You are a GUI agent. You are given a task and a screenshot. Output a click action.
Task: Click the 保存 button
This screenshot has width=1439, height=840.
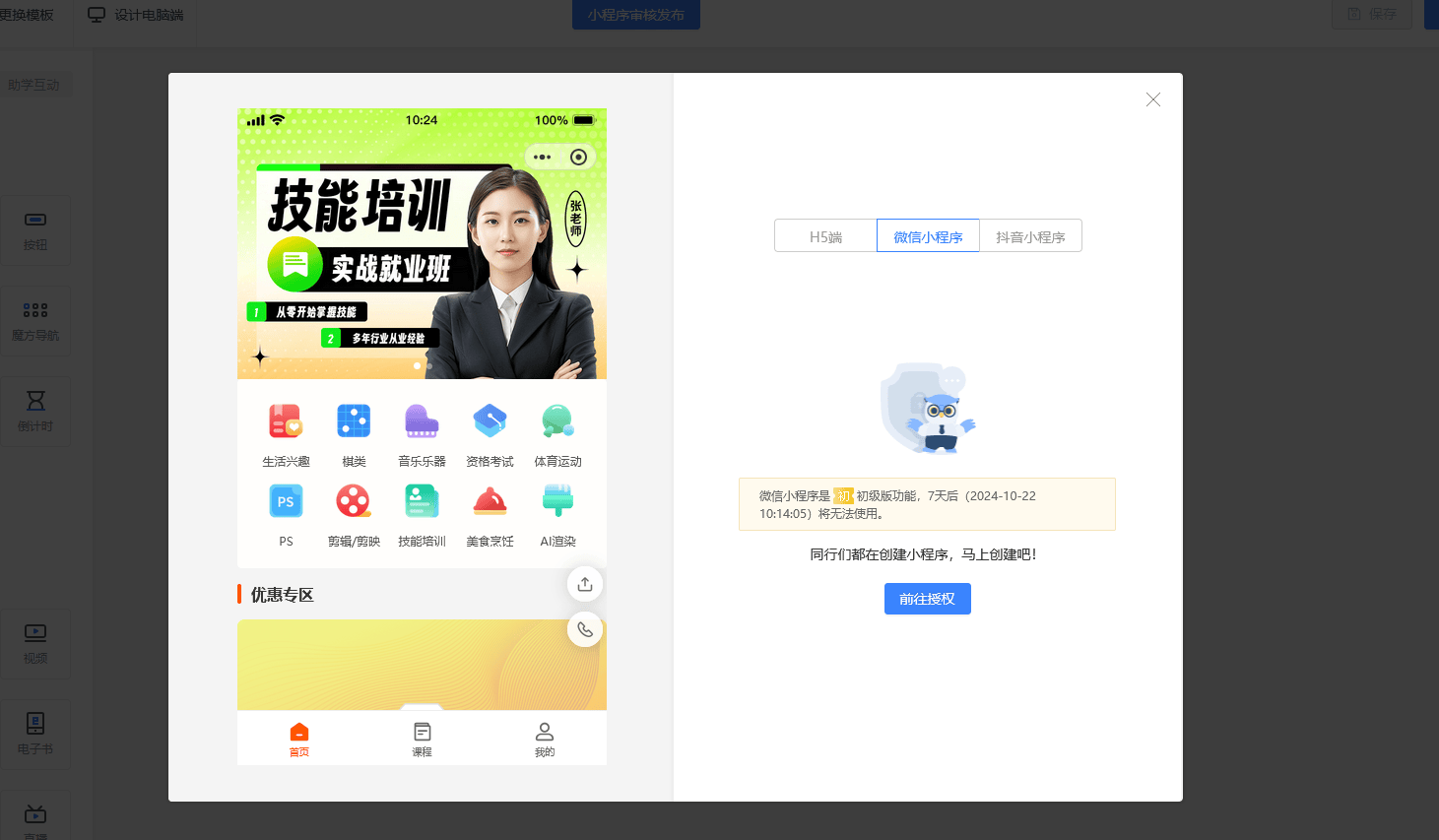[x=1372, y=14]
